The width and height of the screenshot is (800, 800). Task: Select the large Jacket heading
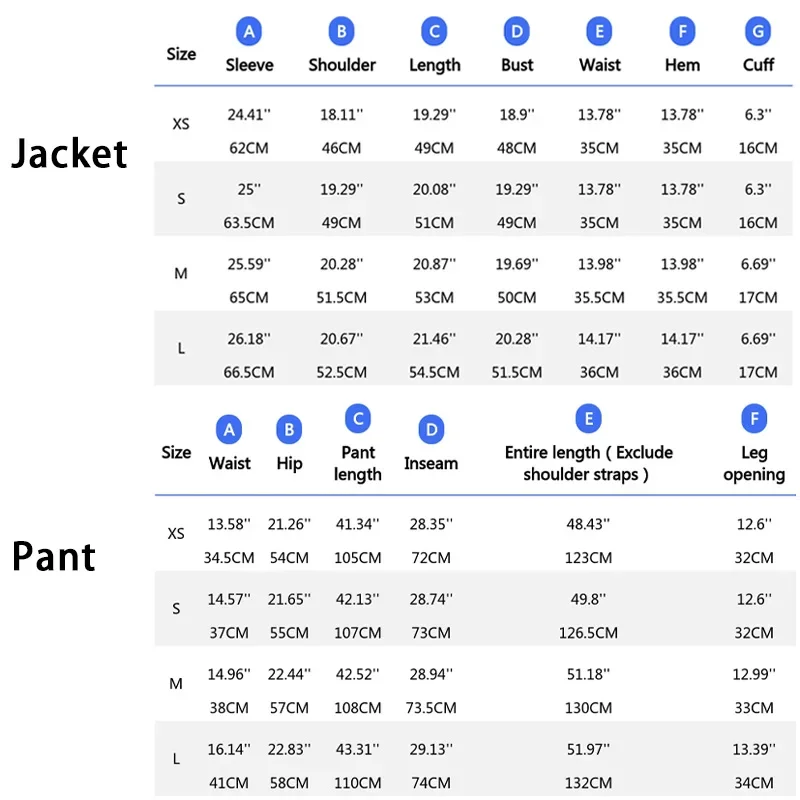[69, 153]
